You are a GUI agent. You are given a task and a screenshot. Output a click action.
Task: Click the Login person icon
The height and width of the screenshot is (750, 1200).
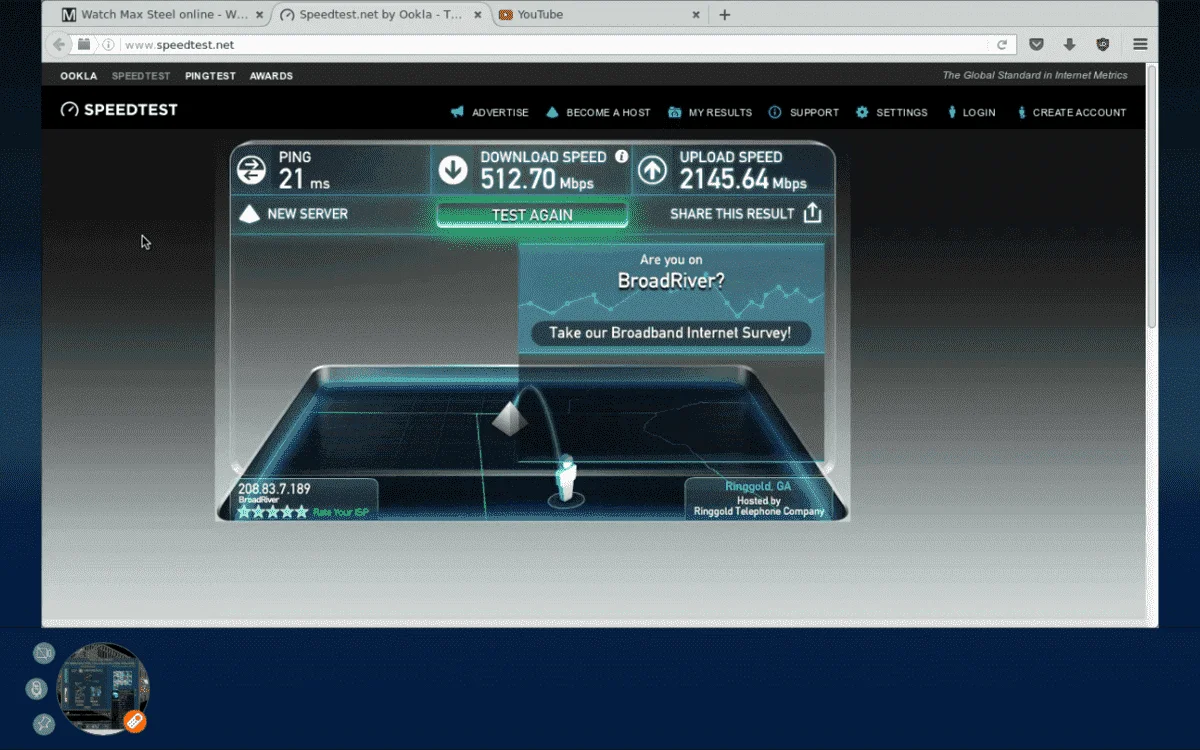coord(951,112)
